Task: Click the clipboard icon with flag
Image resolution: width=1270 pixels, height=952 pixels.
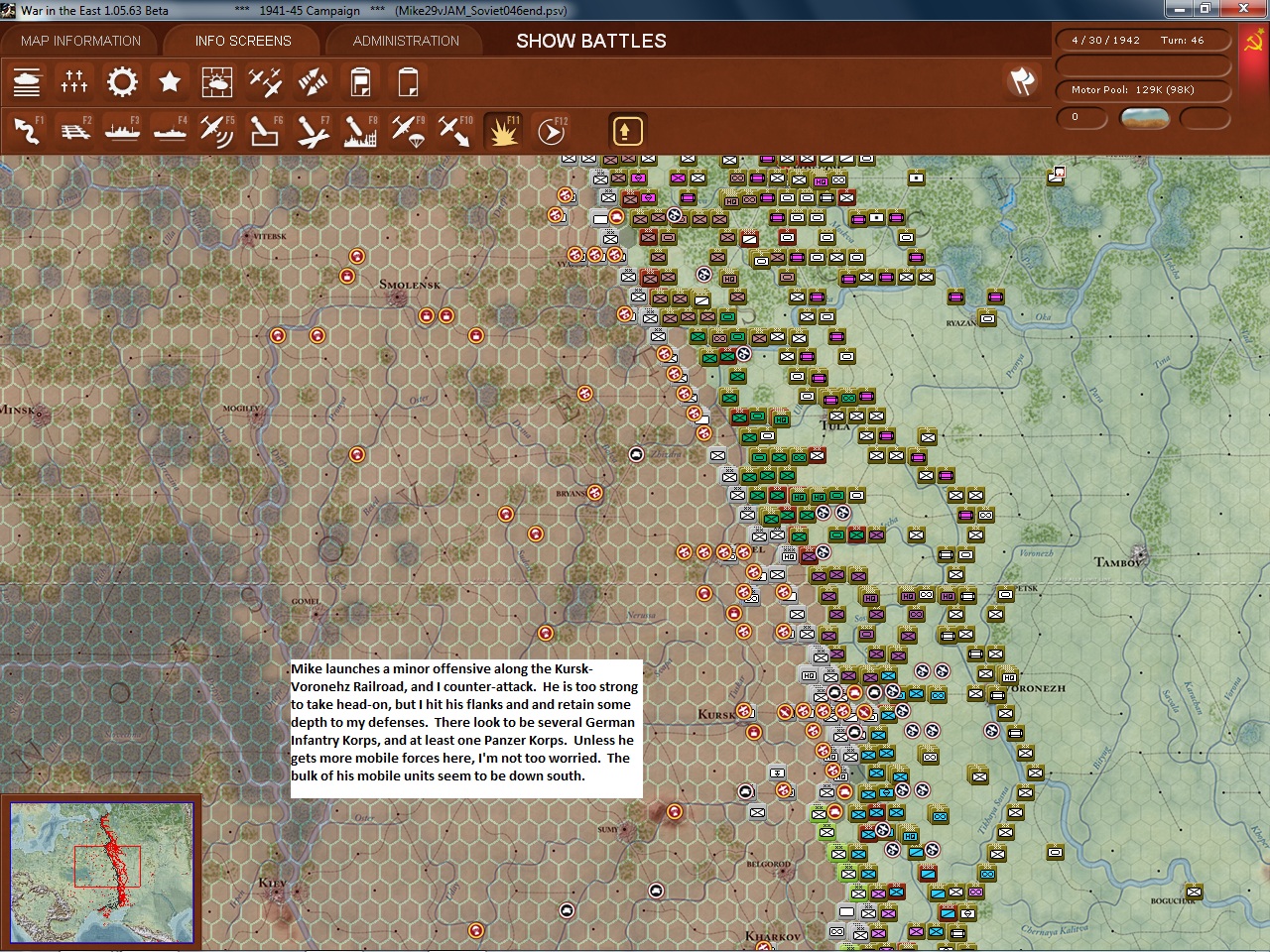Action: click(x=360, y=82)
